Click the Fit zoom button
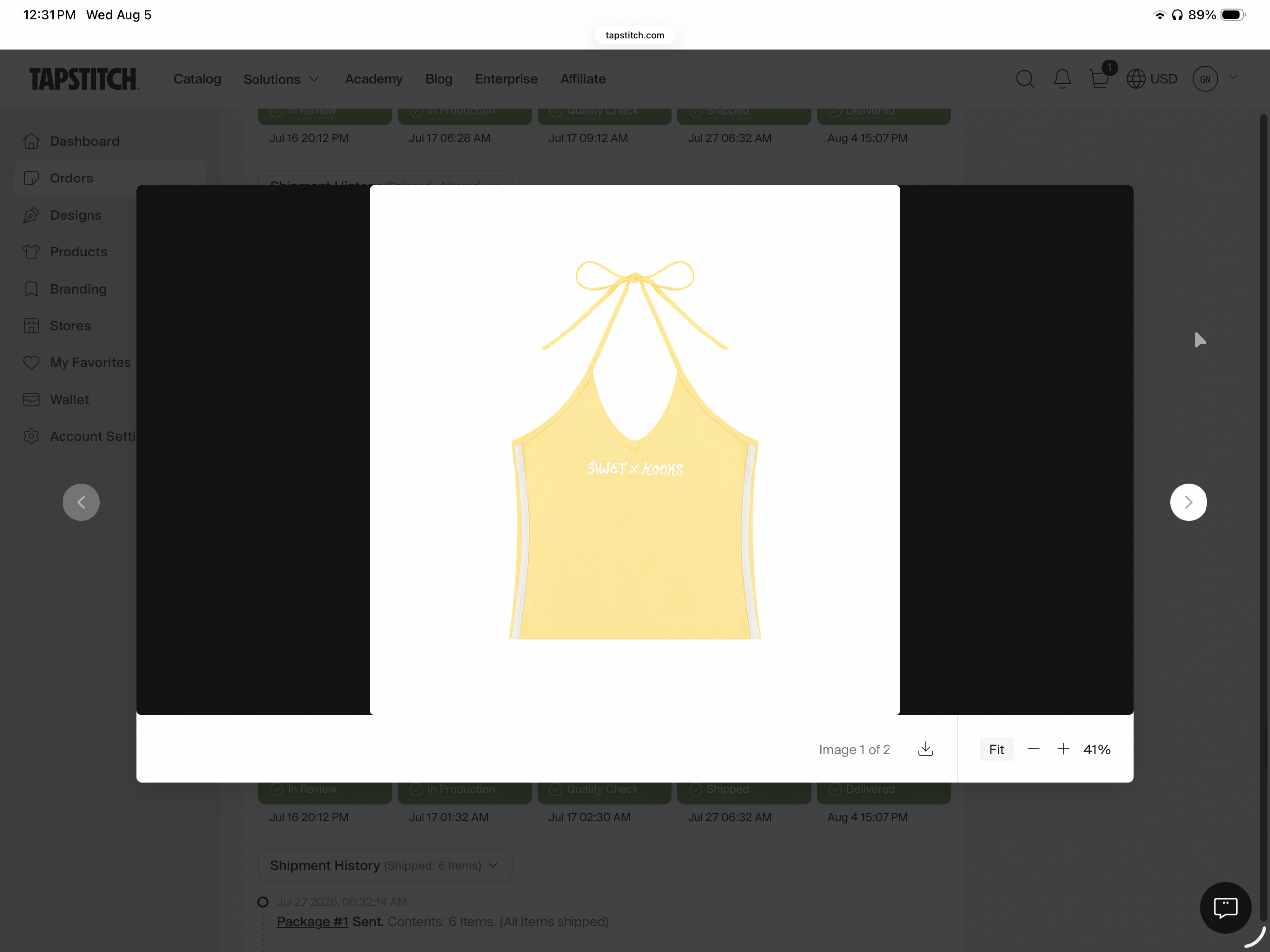 click(996, 749)
